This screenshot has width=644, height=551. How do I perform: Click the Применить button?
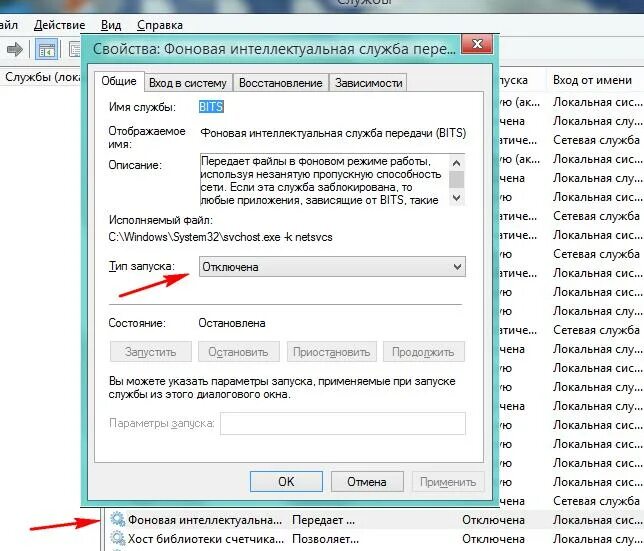(x=448, y=482)
